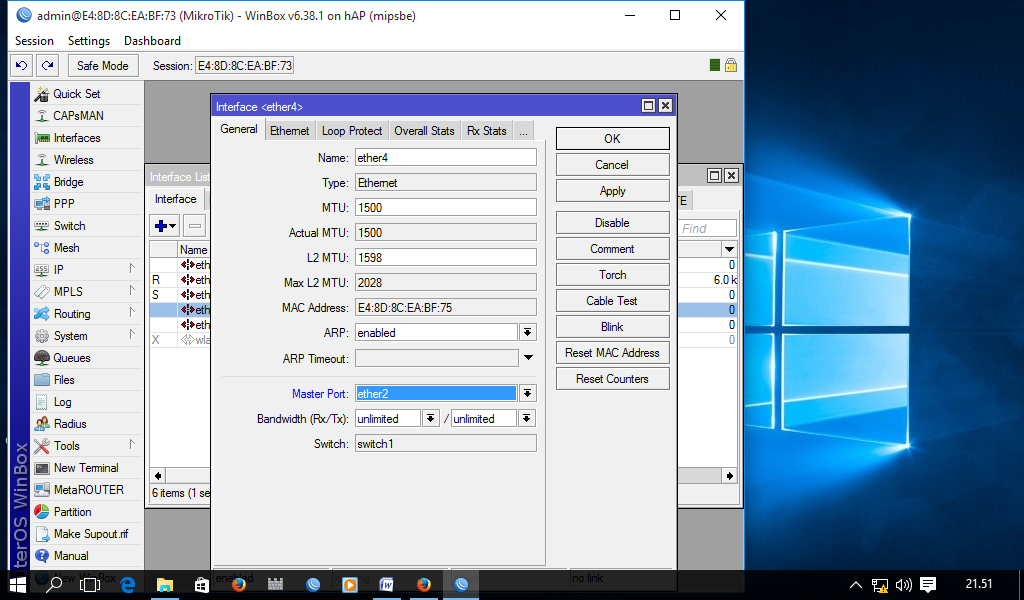Open the Manual
1024x600 pixels.
pos(71,556)
